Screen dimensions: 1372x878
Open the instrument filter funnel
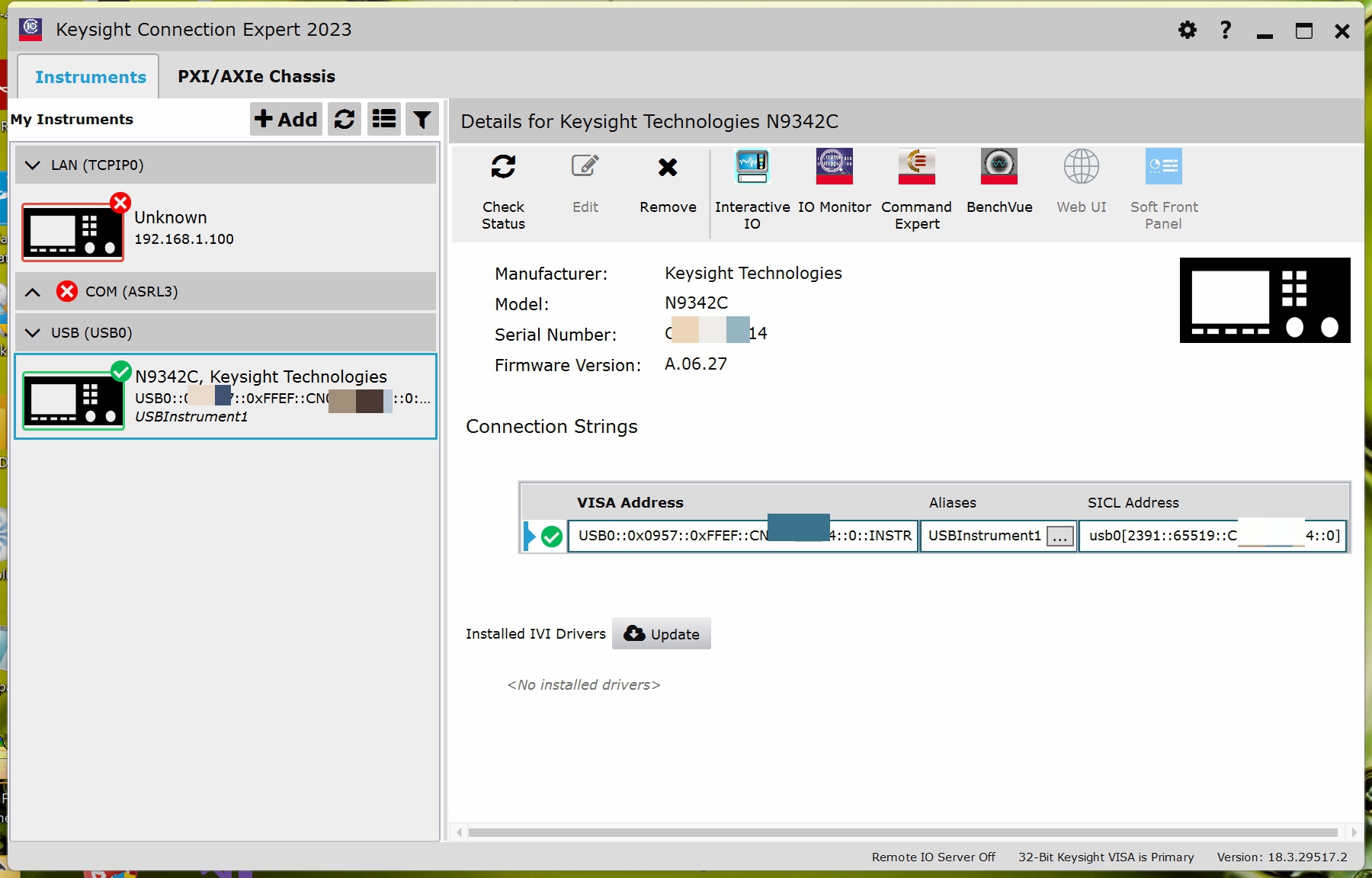[x=422, y=119]
